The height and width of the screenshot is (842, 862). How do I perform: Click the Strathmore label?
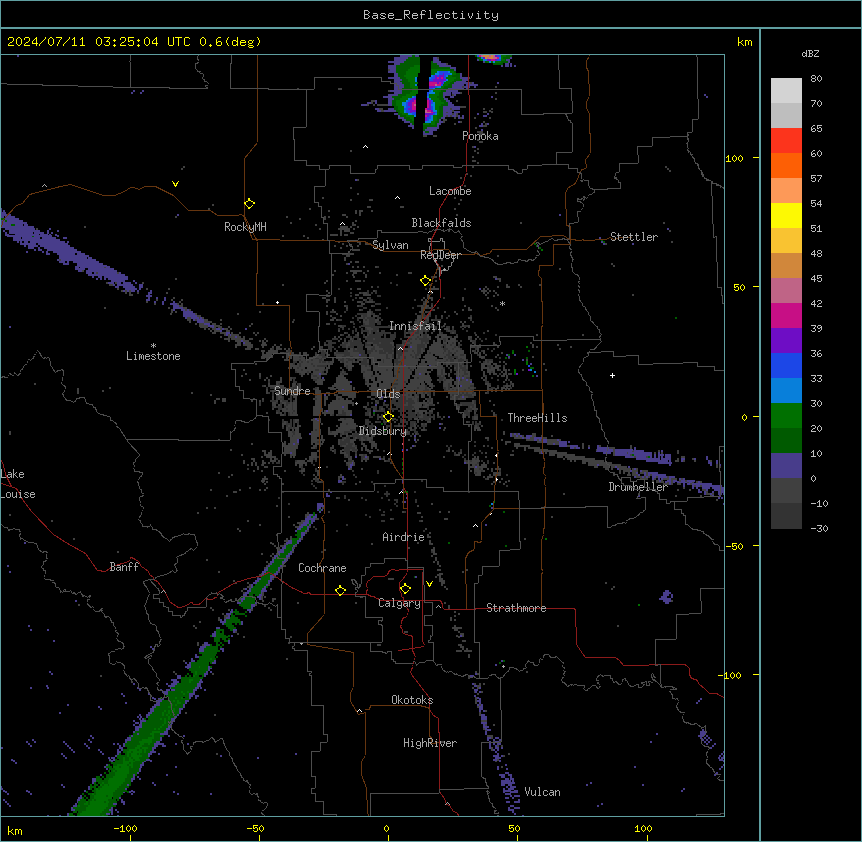pos(516,608)
